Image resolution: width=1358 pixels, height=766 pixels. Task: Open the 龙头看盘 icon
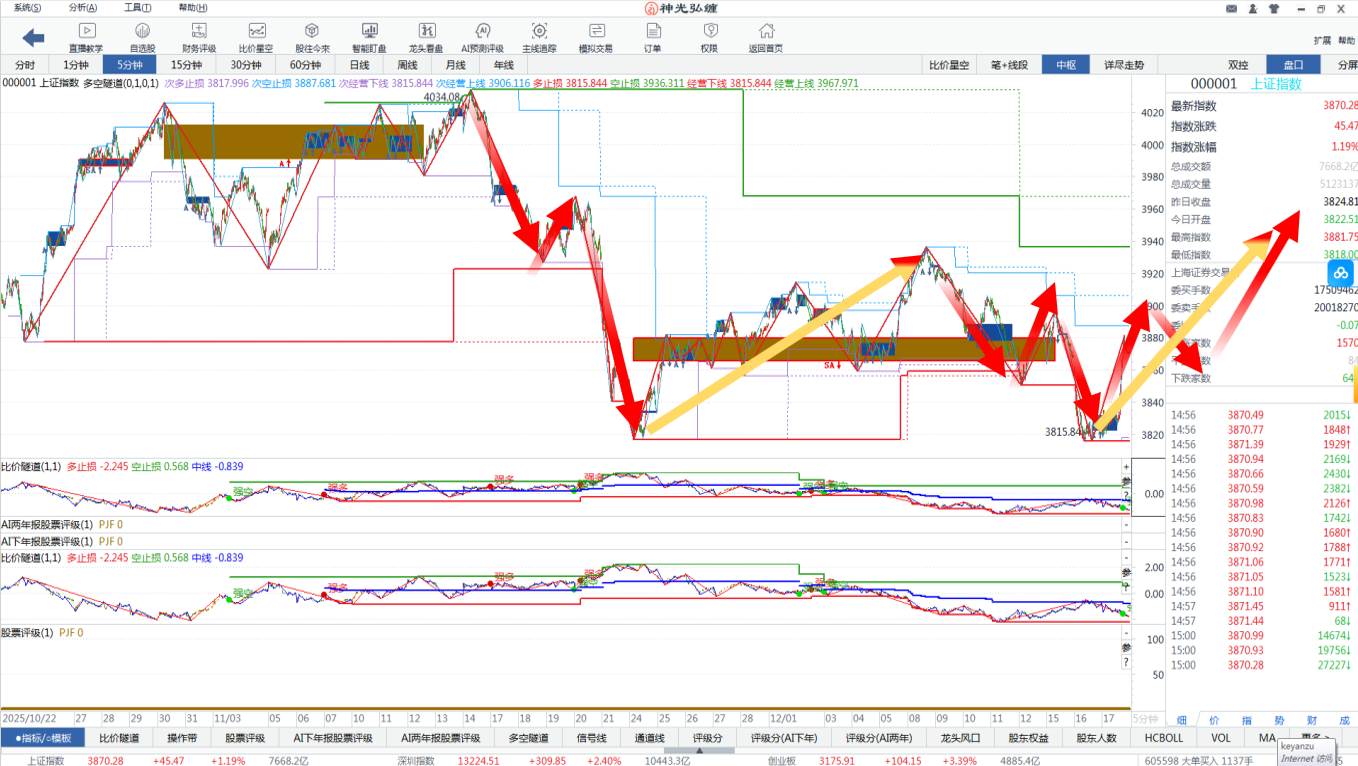426,37
